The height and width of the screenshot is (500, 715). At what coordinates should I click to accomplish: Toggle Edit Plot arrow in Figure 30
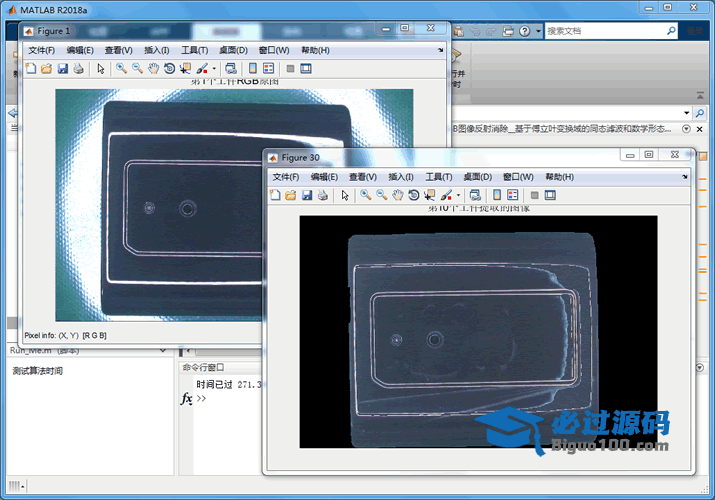[344, 195]
